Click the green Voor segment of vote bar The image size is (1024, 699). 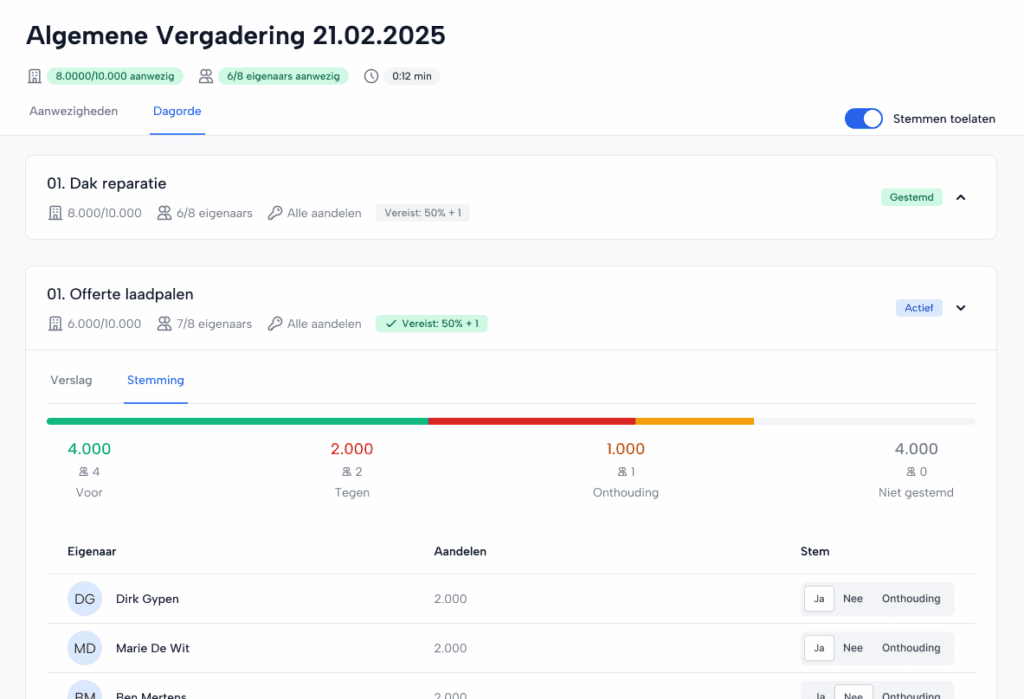pos(237,421)
